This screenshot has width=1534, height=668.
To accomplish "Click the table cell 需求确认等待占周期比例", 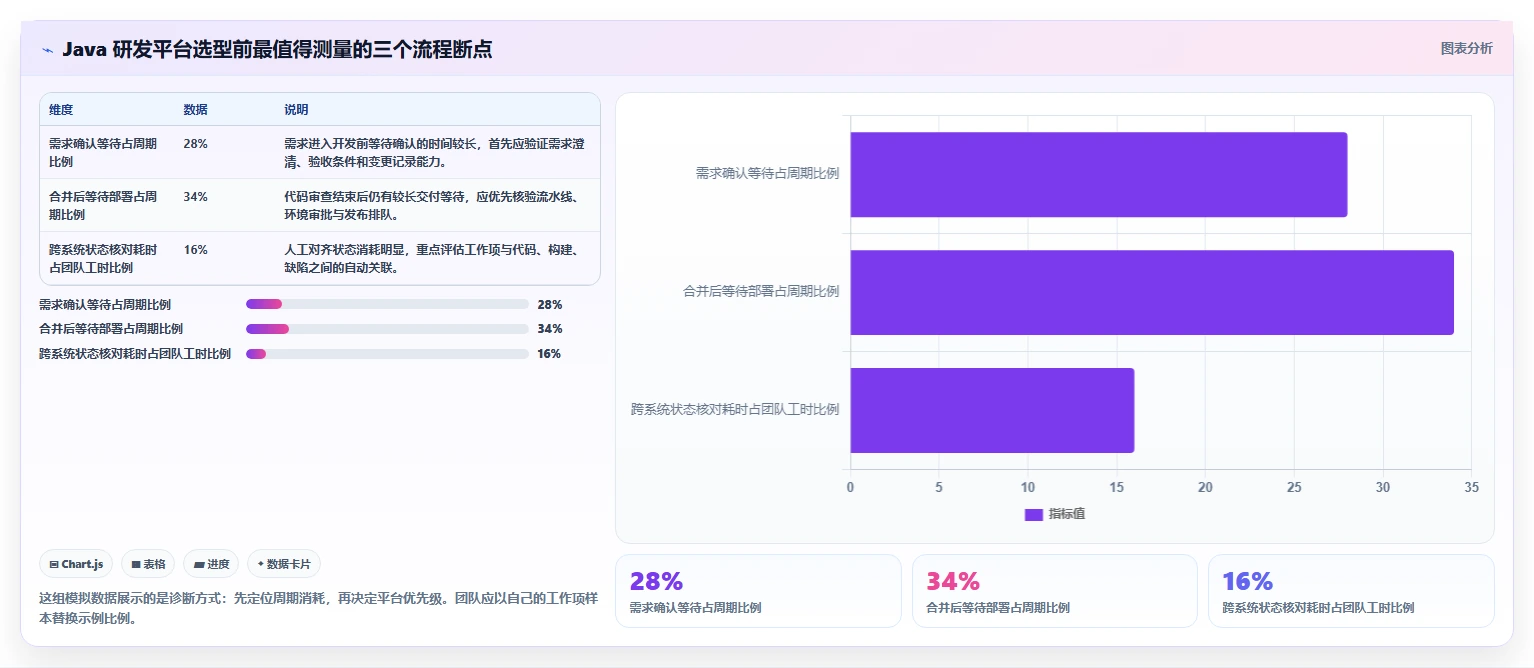I will point(103,152).
